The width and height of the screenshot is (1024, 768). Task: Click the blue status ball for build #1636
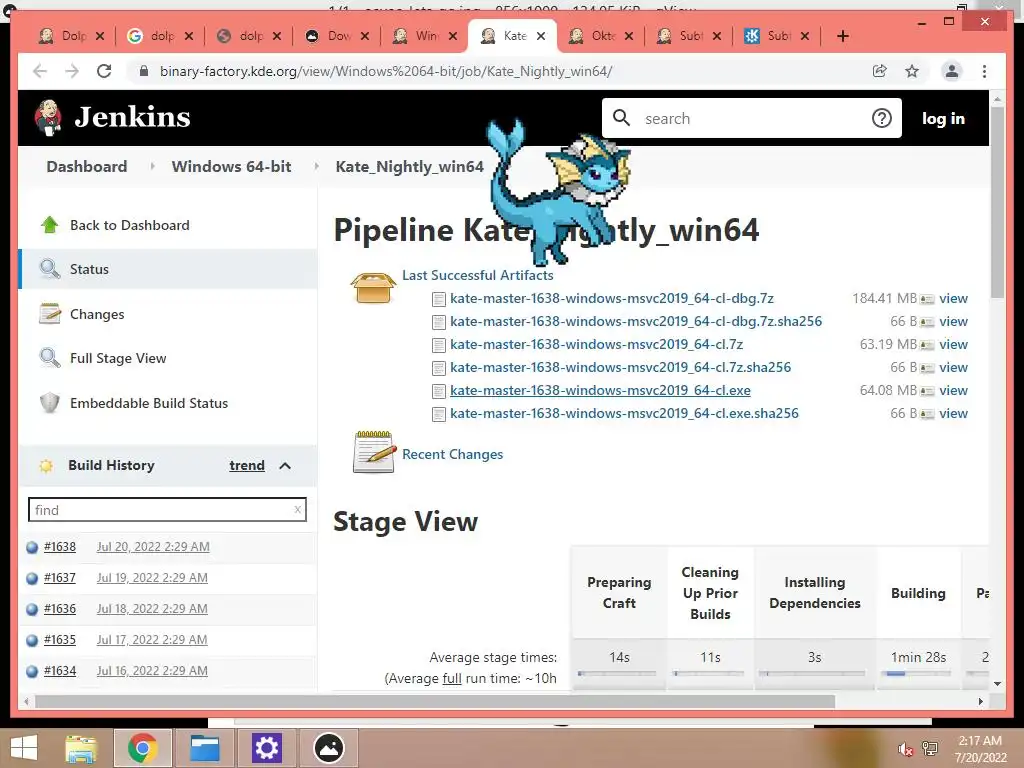point(32,609)
